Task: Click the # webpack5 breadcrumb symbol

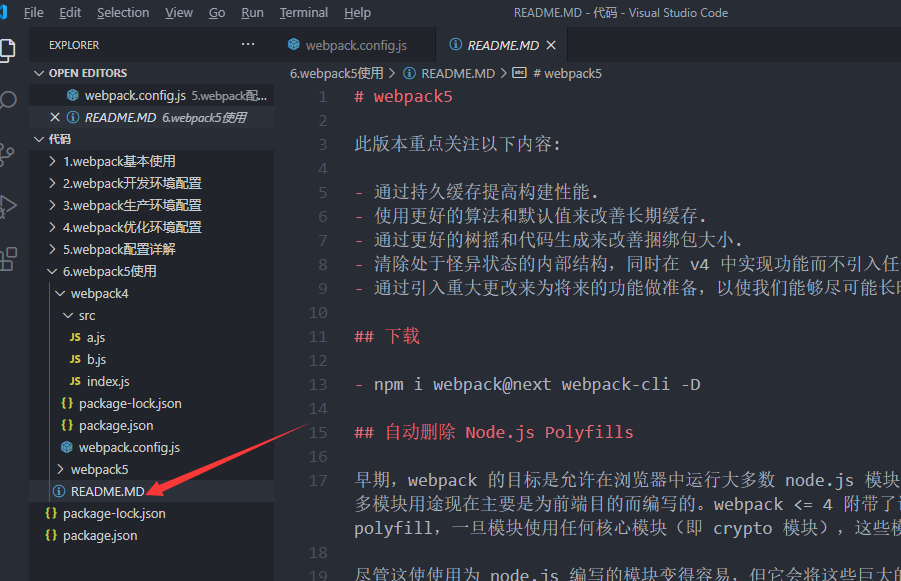Action: (567, 74)
